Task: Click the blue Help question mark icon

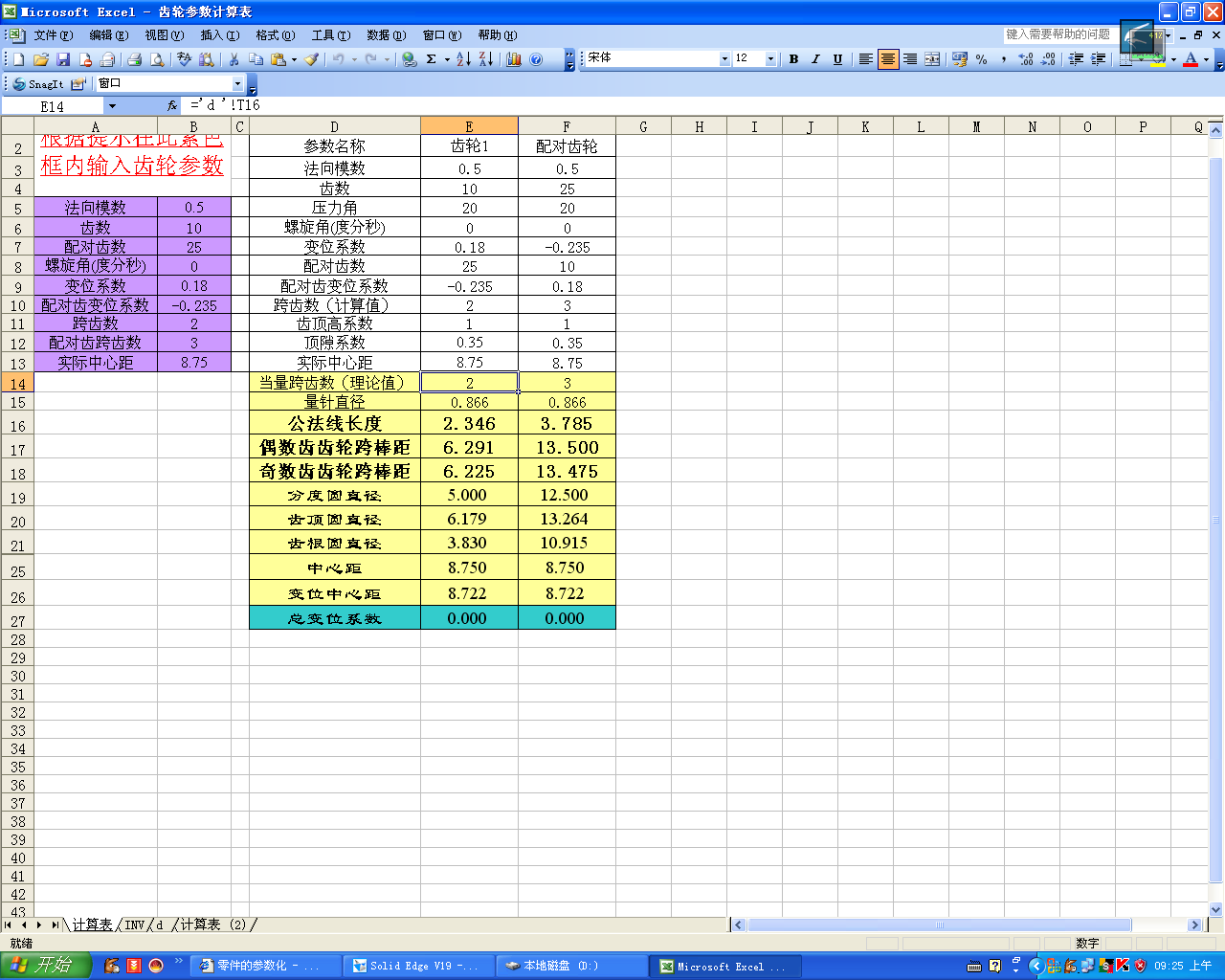Action: (x=536, y=59)
